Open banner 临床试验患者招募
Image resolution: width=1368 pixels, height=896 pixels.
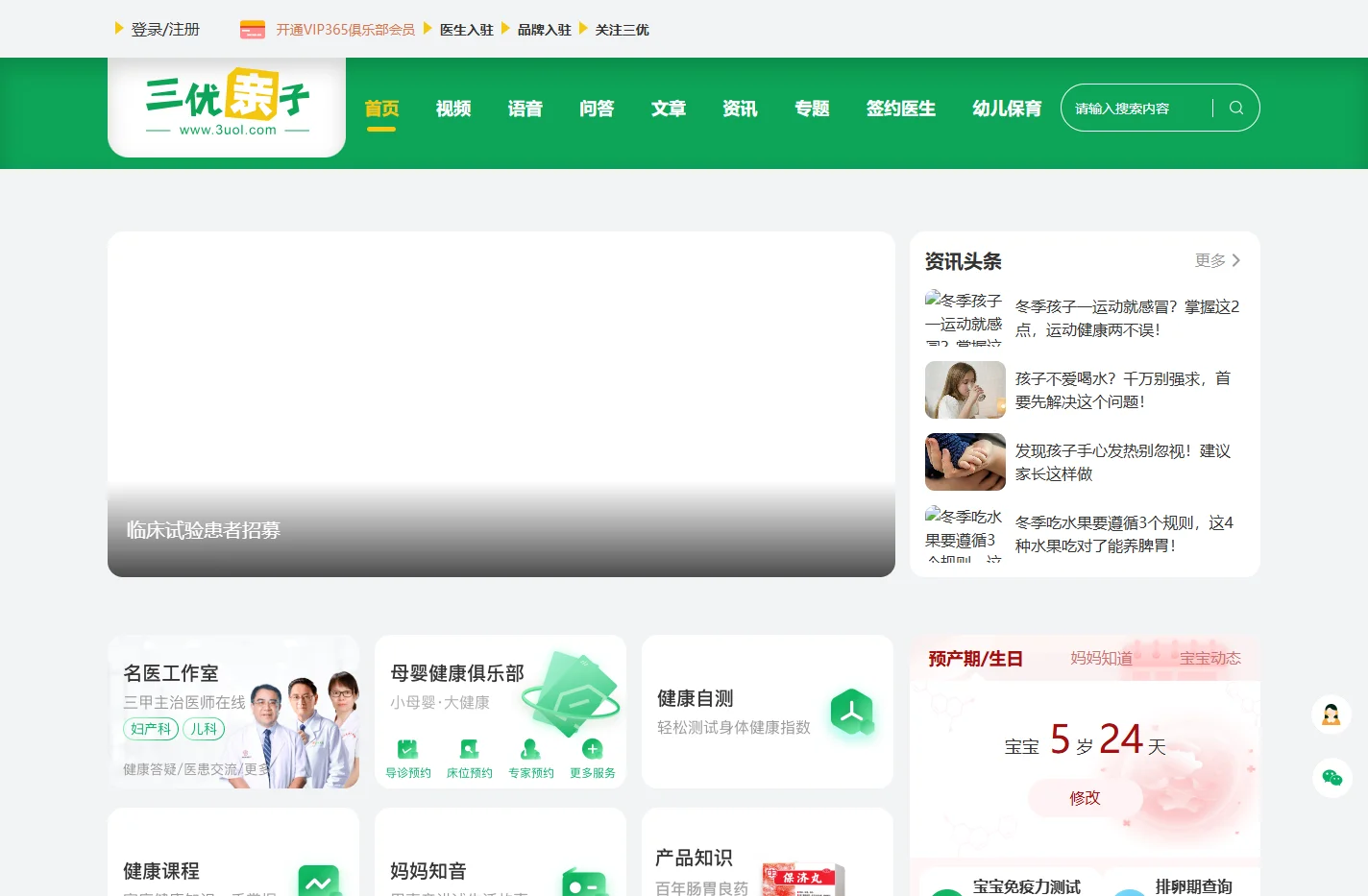point(501,404)
